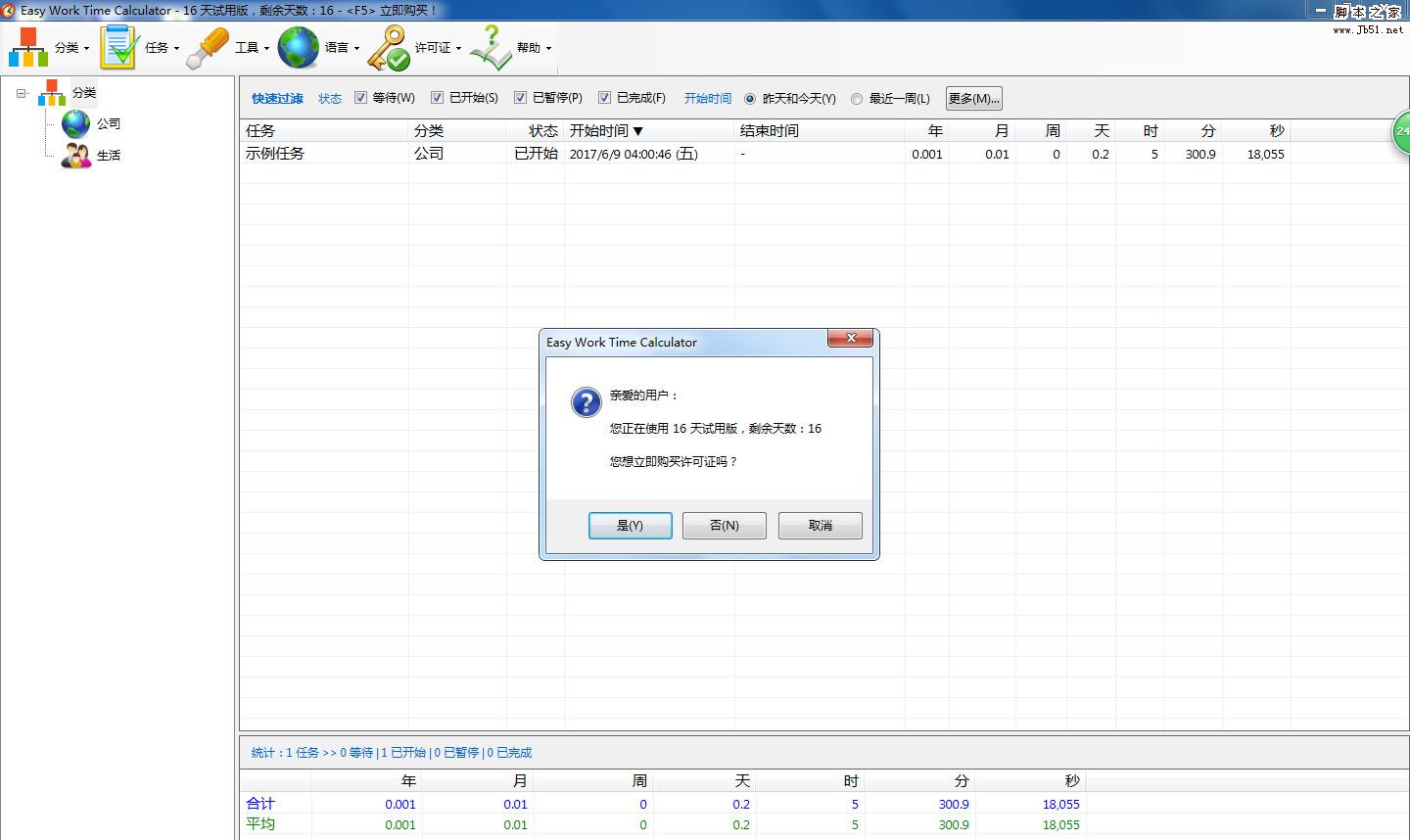
Task: Close the Easy Work Time Calculator dialog
Action: click(850, 339)
